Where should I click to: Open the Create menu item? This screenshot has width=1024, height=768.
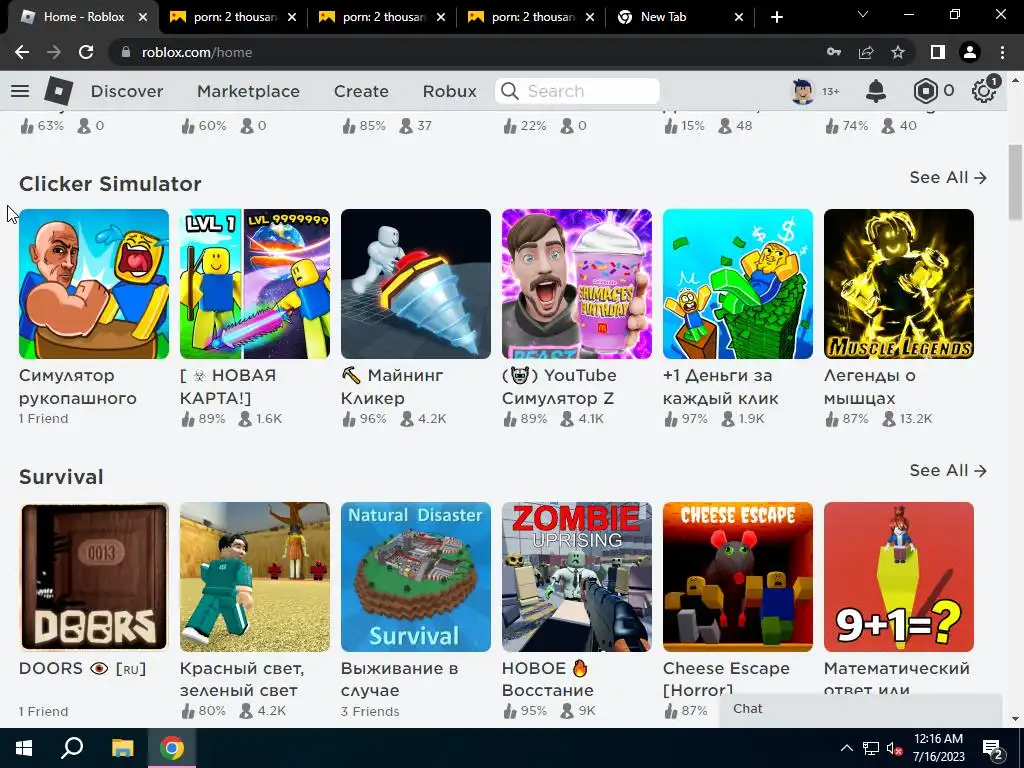(x=361, y=91)
